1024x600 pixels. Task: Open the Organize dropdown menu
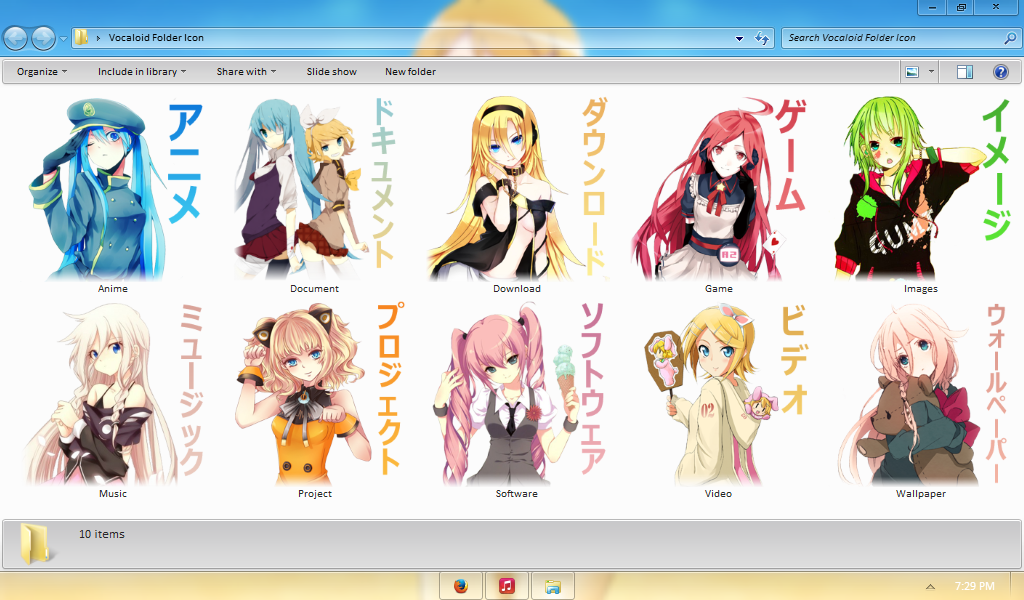(38, 71)
